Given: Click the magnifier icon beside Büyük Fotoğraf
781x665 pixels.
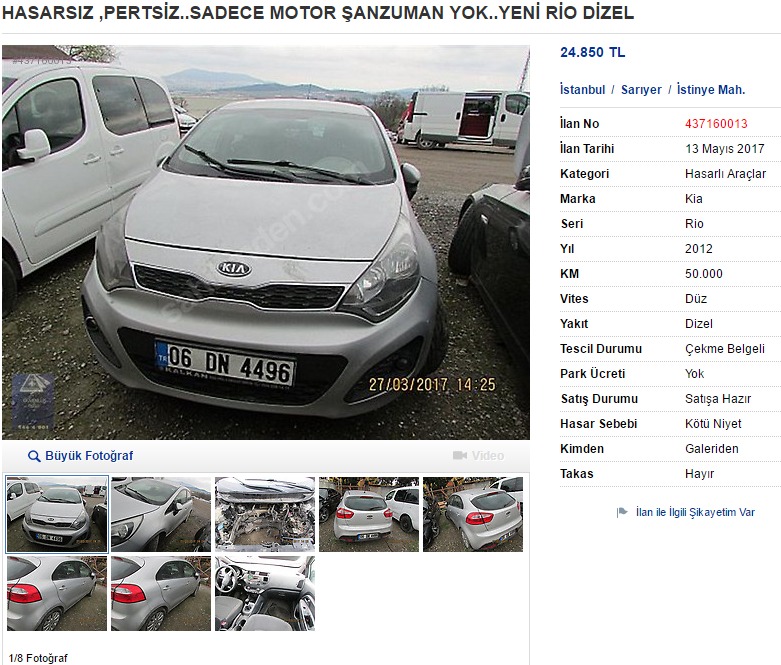Looking at the screenshot, I should [34, 456].
